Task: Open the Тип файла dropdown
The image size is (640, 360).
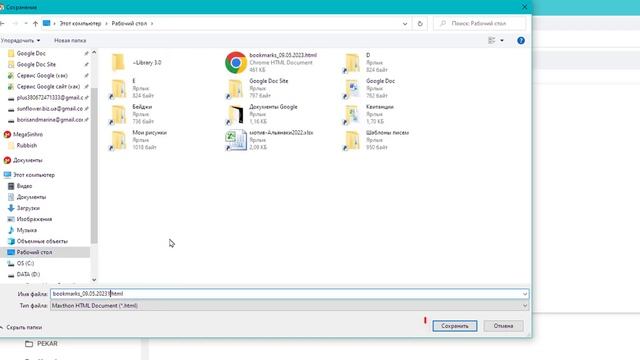Action: click(x=289, y=305)
